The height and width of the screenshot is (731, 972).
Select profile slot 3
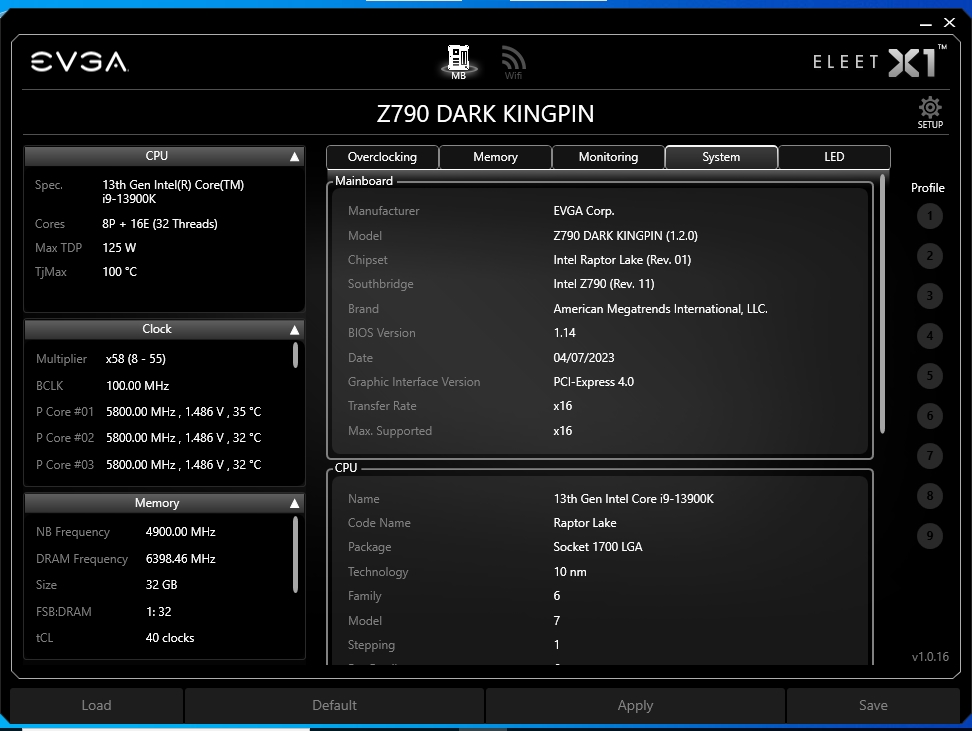(x=929, y=296)
